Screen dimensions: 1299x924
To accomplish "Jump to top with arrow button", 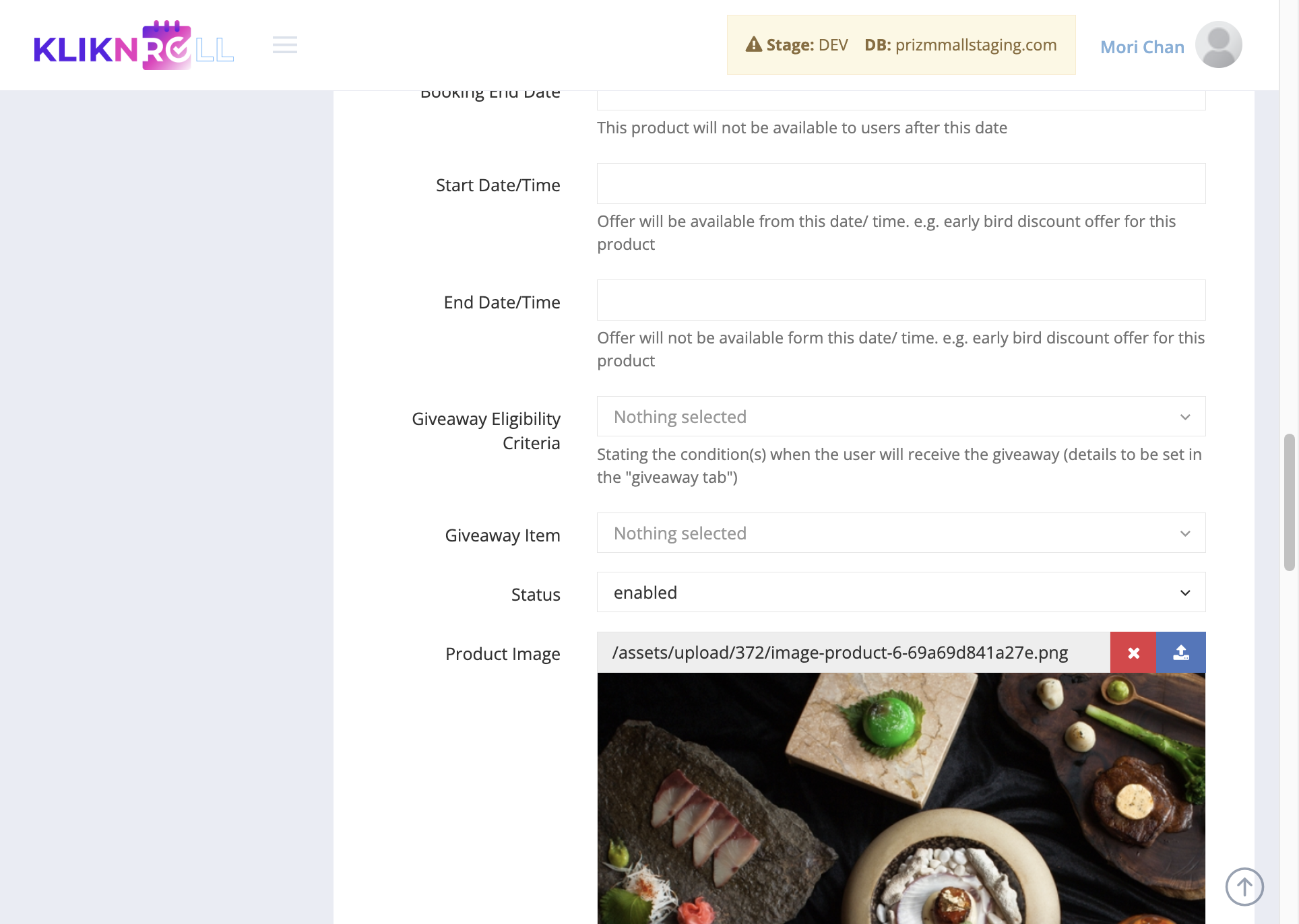I will pyautogui.click(x=1244, y=886).
